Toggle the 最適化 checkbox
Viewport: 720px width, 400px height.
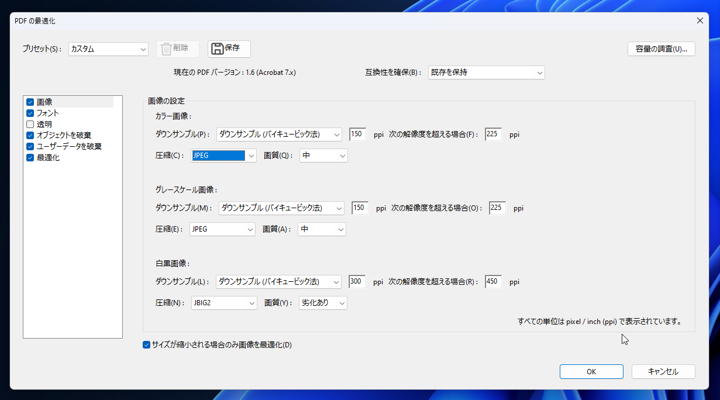[30, 158]
